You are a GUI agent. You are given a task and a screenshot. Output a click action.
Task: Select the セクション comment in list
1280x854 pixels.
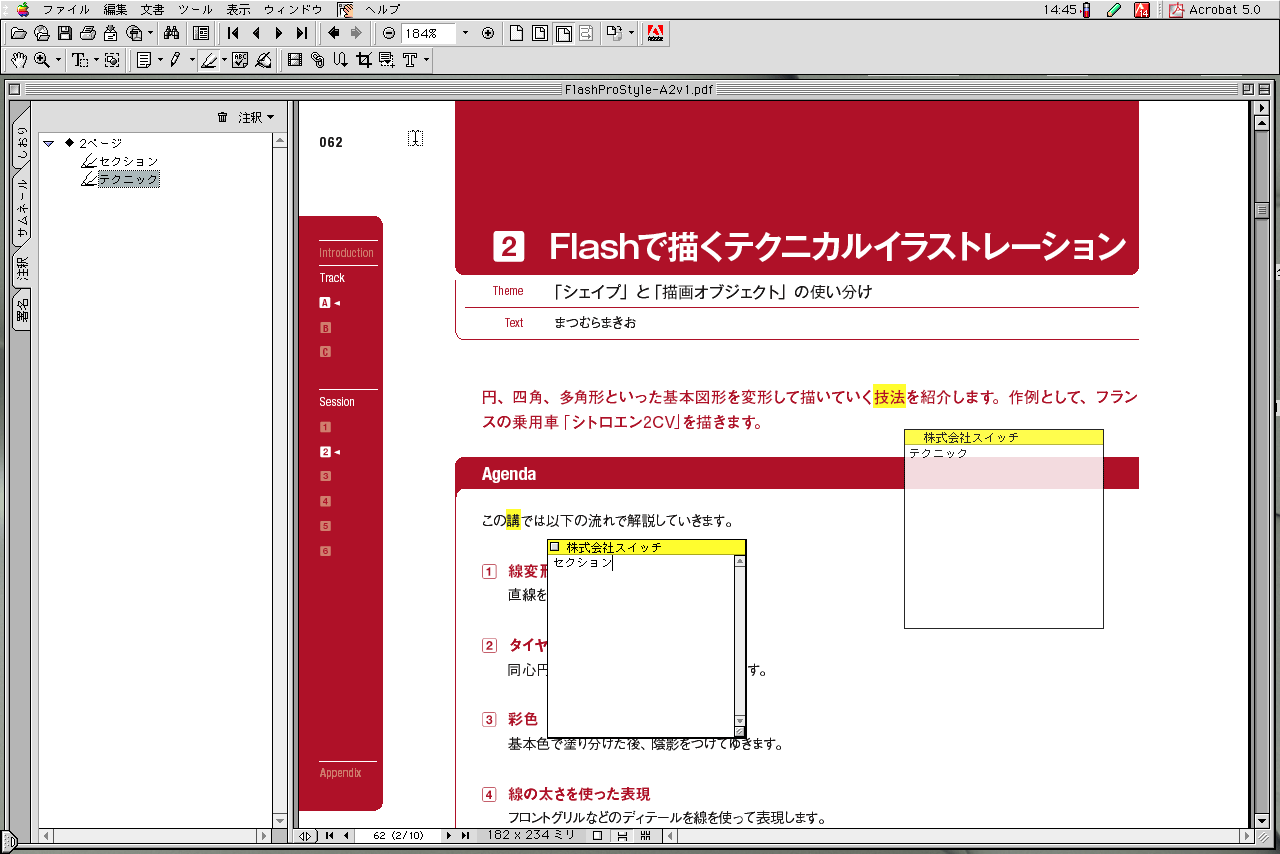[128, 161]
